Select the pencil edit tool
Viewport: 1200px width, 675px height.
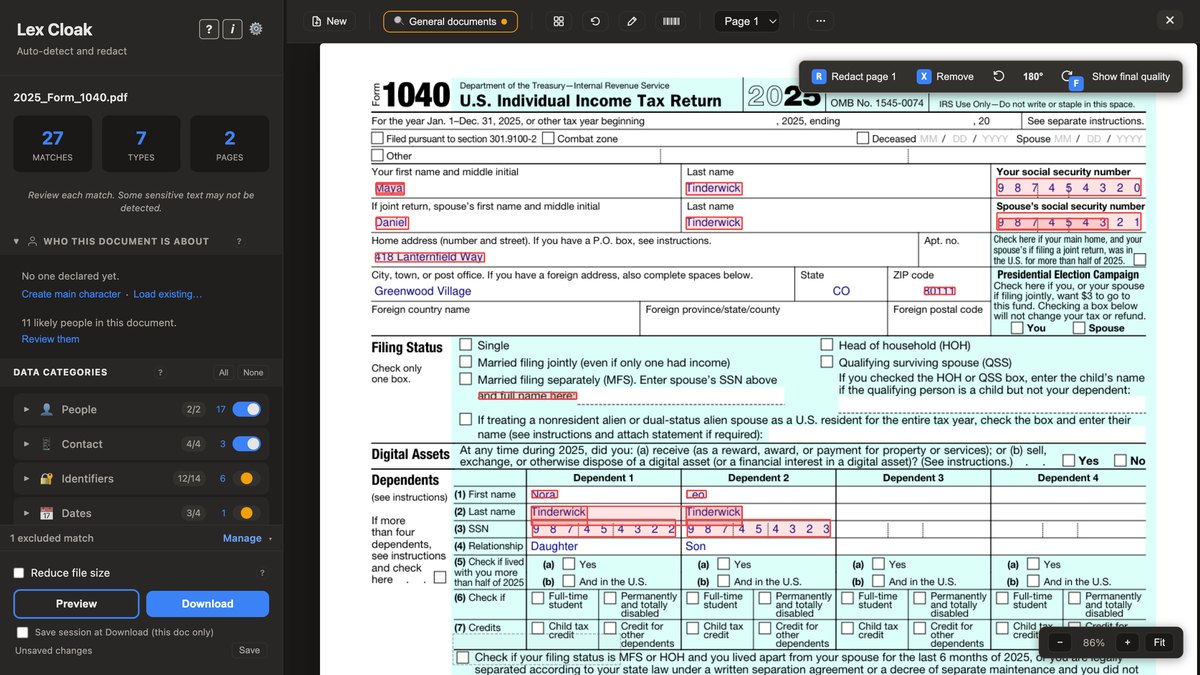[631, 21]
